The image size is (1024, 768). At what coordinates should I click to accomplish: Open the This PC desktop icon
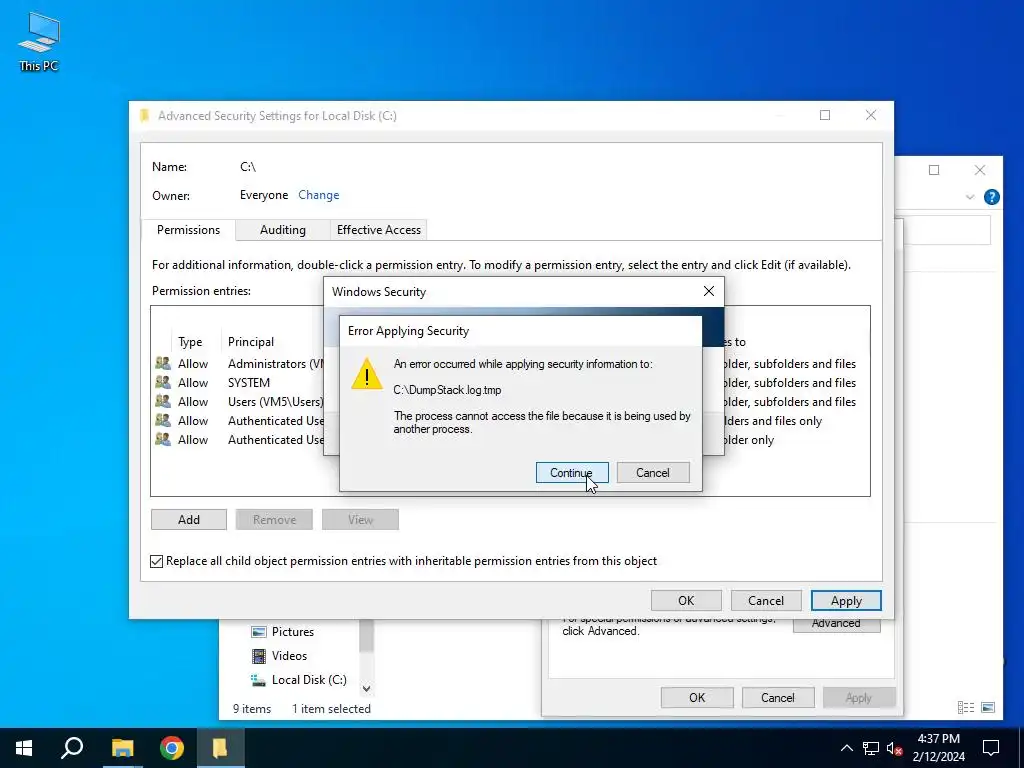39,41
